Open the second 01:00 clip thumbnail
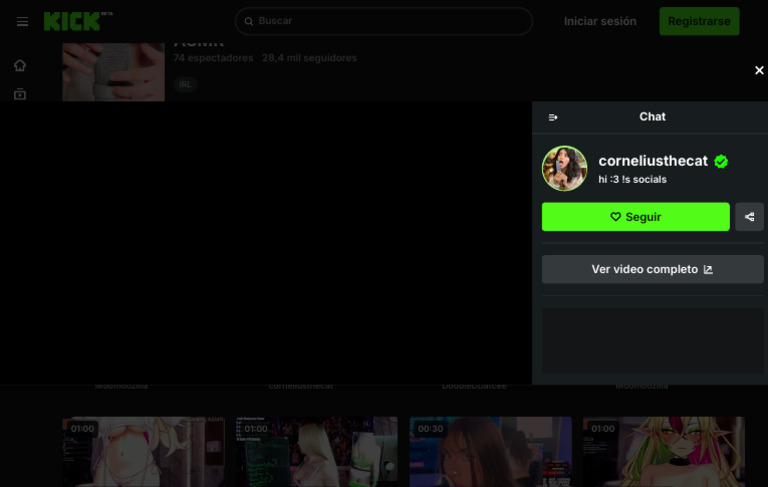Viewport: 768px width, 487px height. click(x=316, y=452)
